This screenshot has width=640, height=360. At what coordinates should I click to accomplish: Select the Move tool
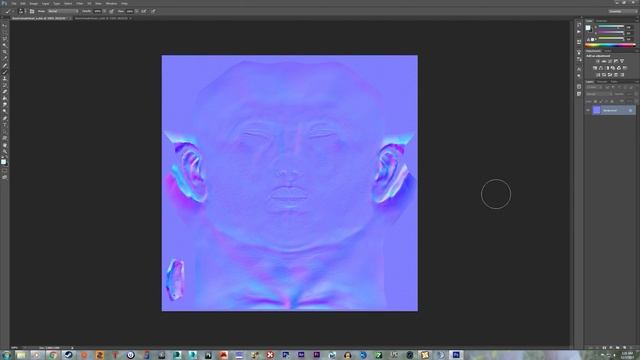(5, 25)
